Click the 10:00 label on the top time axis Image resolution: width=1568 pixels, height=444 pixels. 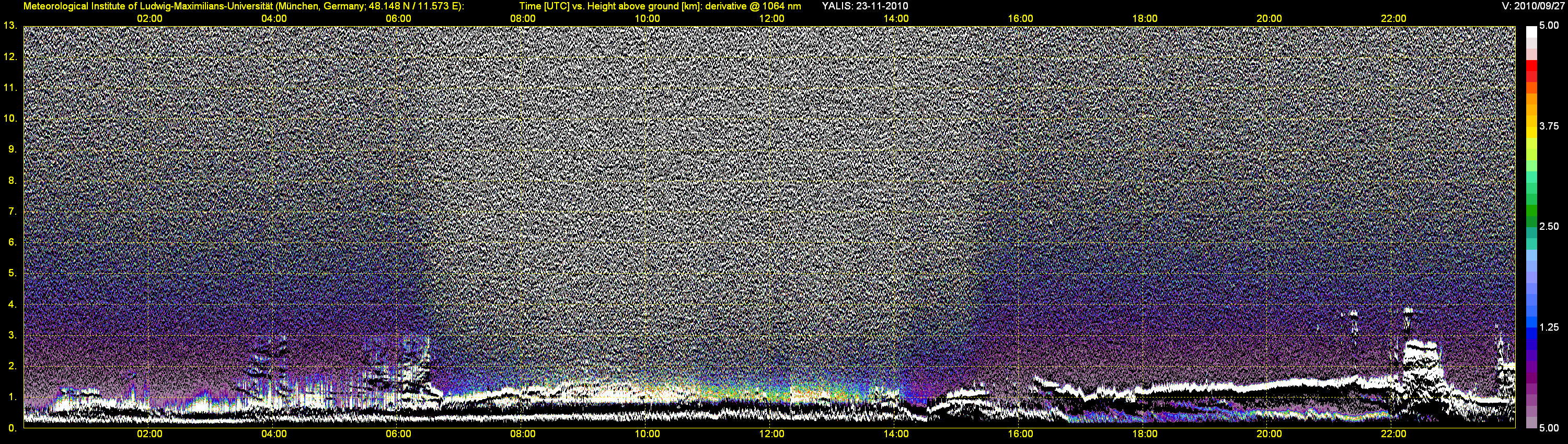(647, 19)
